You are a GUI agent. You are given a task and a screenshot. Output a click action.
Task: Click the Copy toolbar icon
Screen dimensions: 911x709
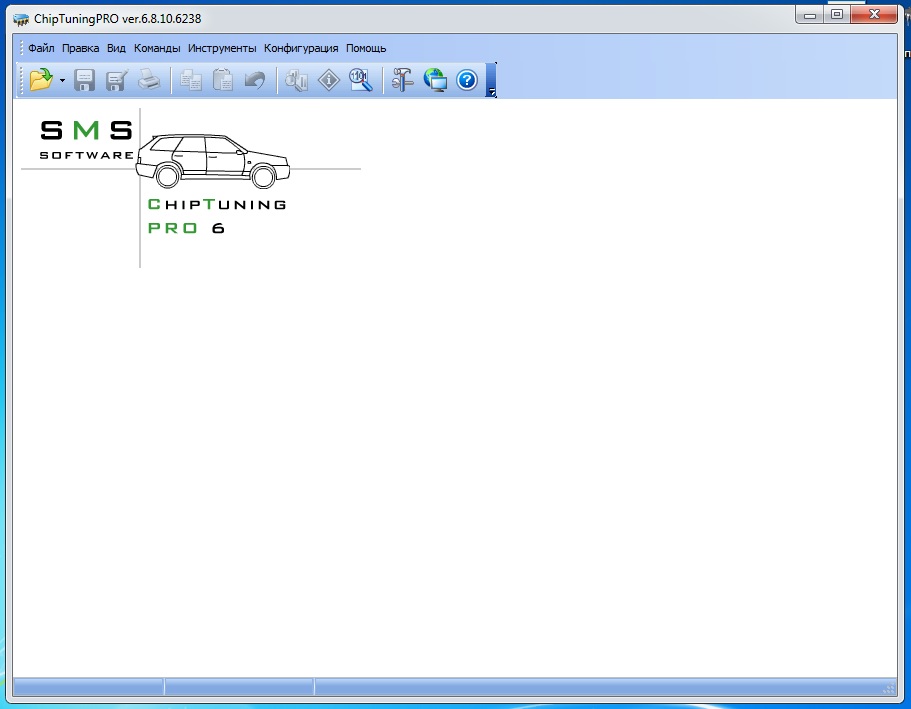point(191,80)
